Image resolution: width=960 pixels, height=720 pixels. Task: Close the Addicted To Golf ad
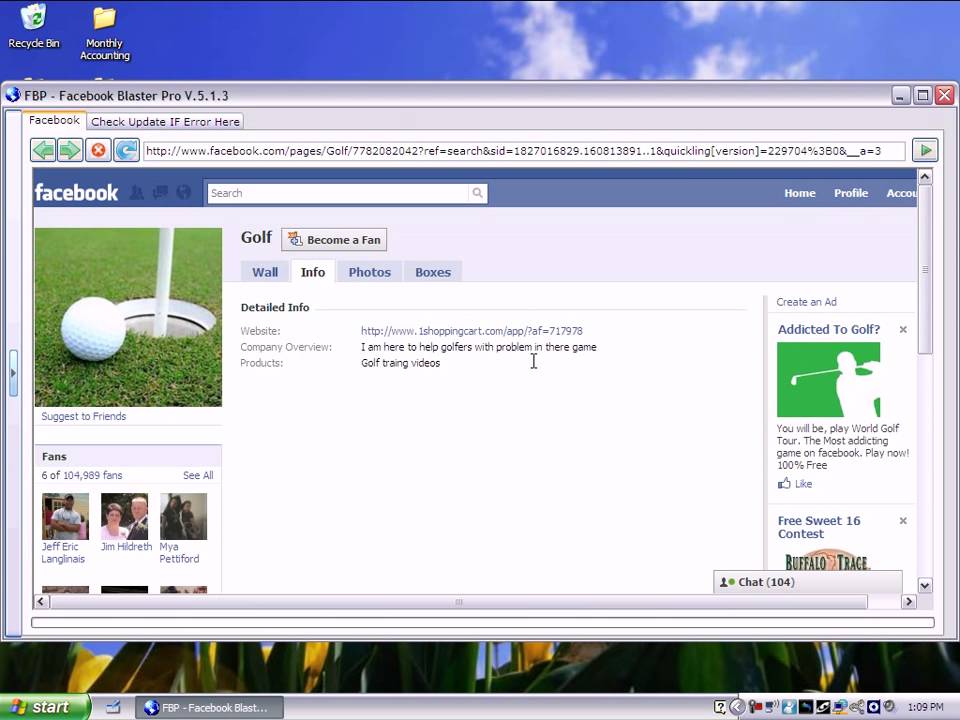click(903, 330)
